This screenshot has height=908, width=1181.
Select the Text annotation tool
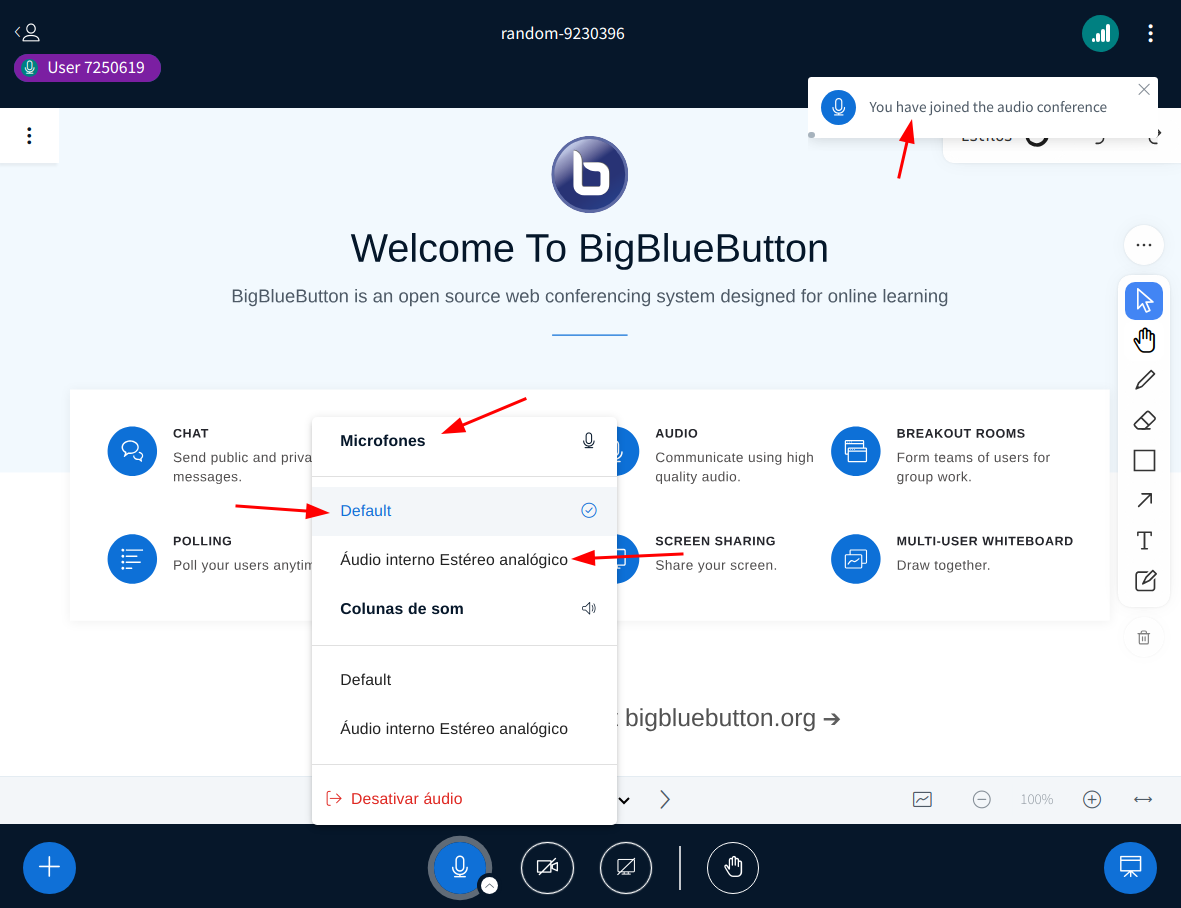click(1143, 540)
